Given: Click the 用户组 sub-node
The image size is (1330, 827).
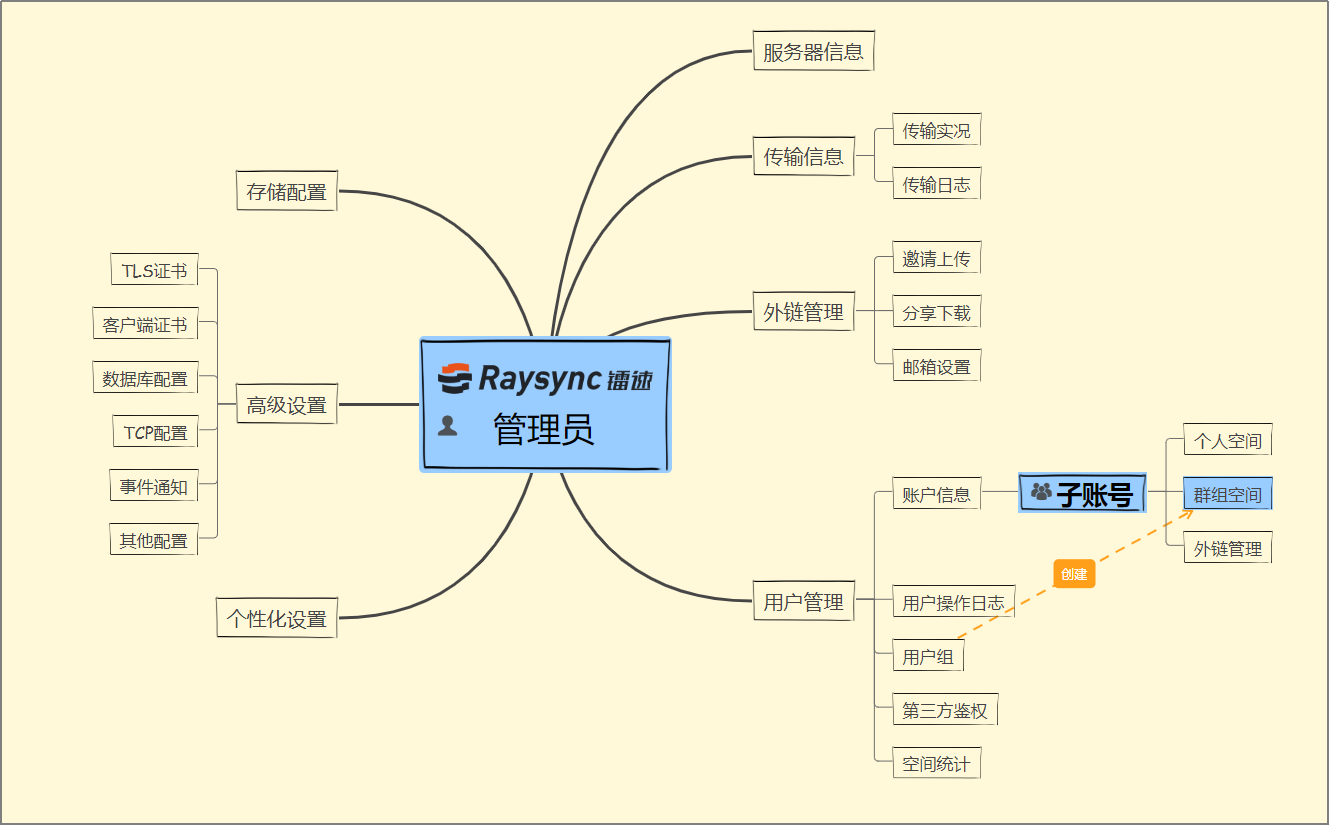Looking at the screenshot, I should [928, 656].
